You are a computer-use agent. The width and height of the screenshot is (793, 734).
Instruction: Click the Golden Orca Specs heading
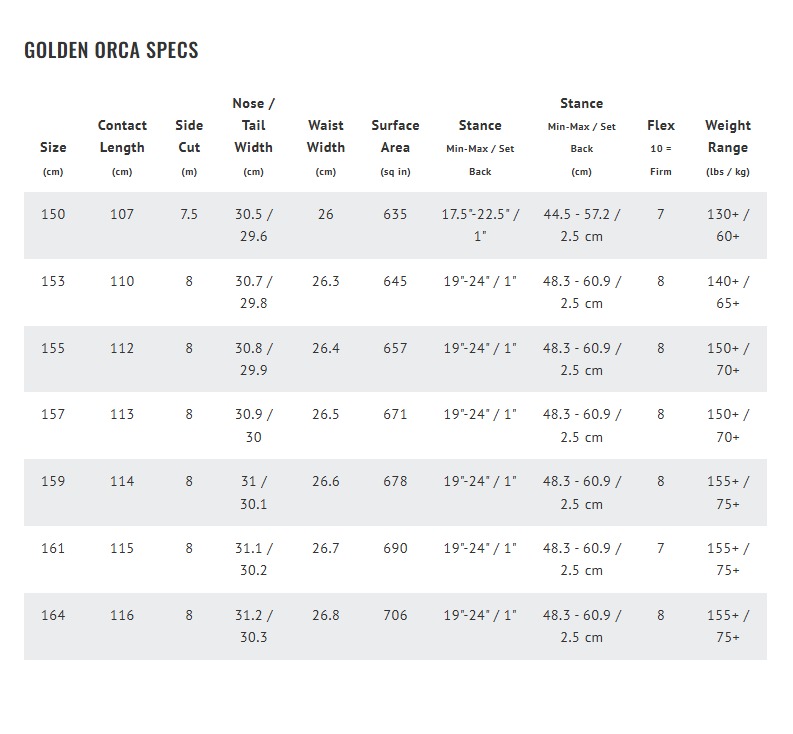tap(111, 50)
